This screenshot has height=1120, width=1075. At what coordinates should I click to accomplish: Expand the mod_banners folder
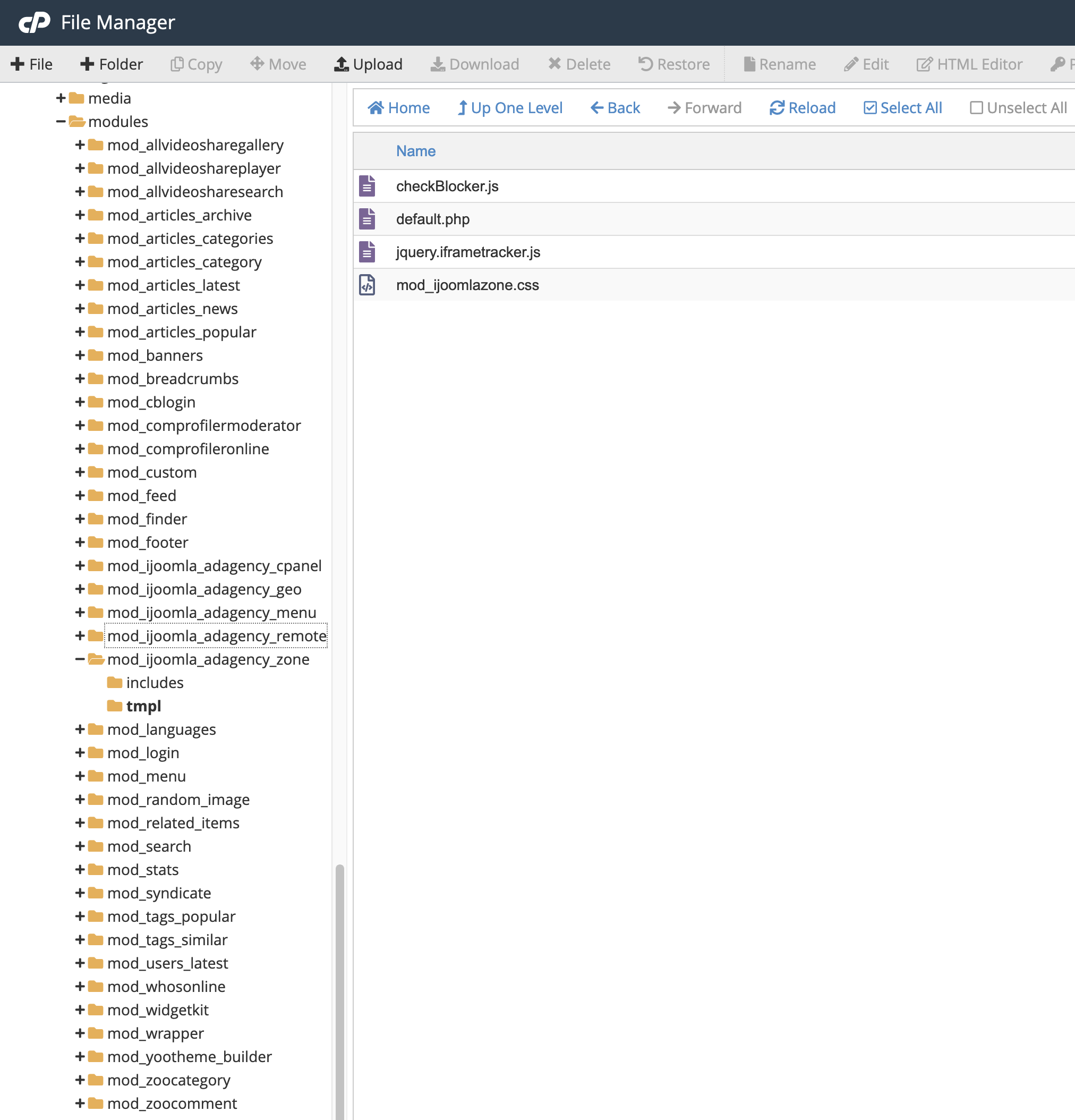(x=80, y=355)
